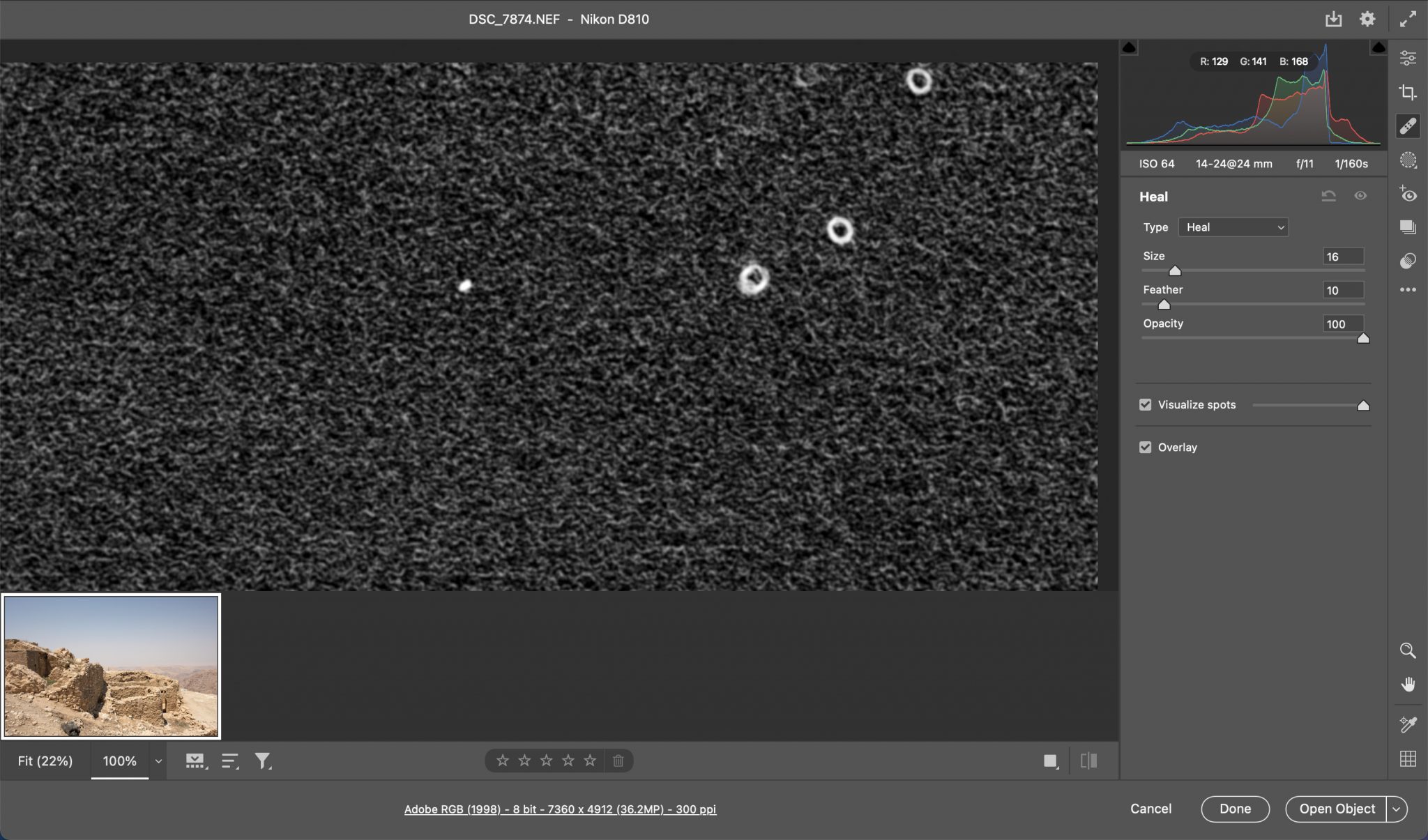Open the Open Object options chevron

[1397, 809]
